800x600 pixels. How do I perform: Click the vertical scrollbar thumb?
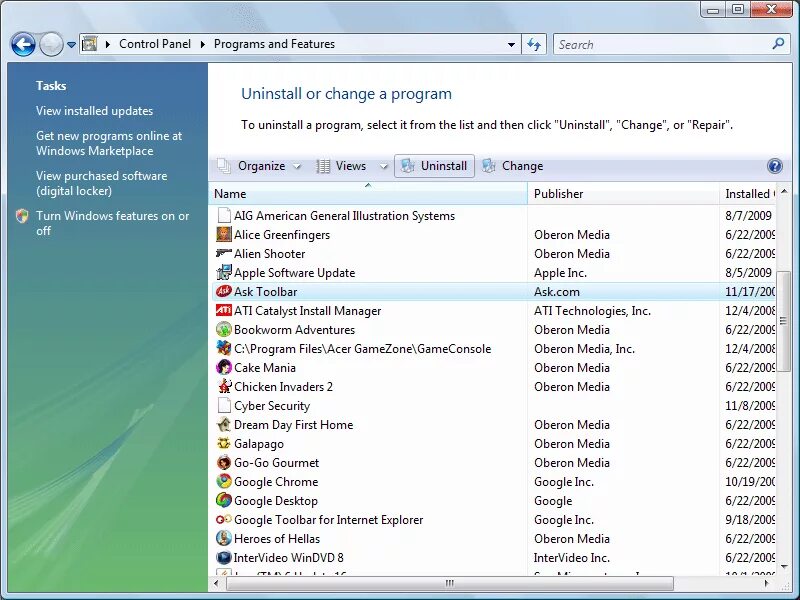[x=783, y=320]
